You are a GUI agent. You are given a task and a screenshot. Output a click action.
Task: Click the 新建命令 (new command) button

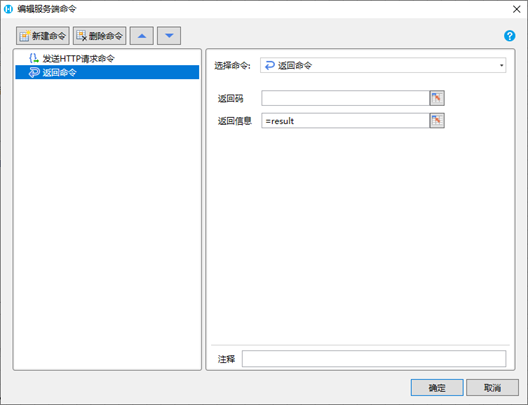43,36
